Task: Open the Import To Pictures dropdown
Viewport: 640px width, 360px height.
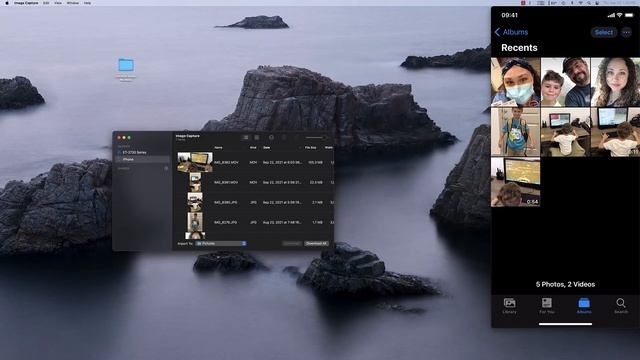Action: (x=221, y=243)
